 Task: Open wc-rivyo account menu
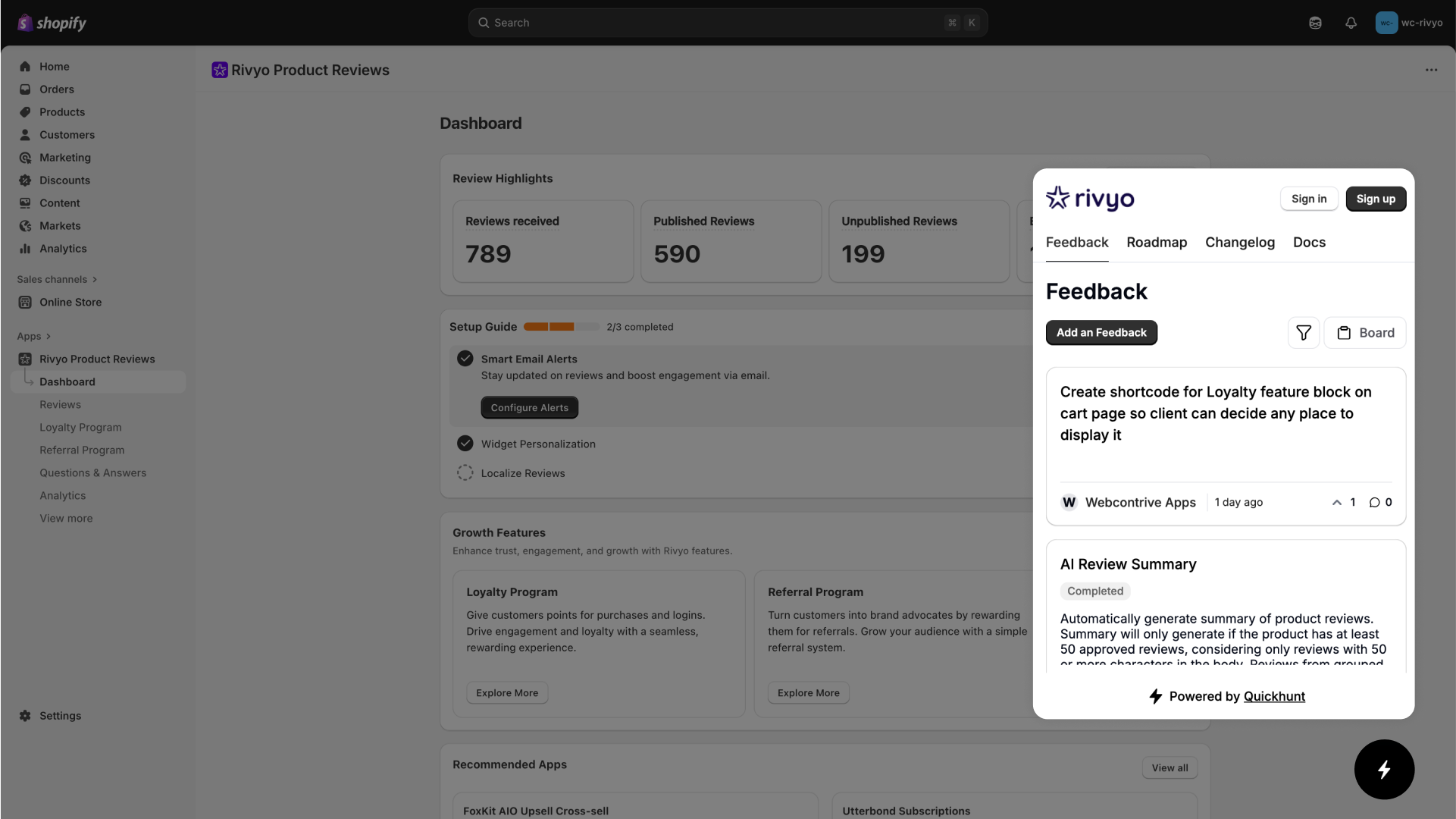(1409, 23)
